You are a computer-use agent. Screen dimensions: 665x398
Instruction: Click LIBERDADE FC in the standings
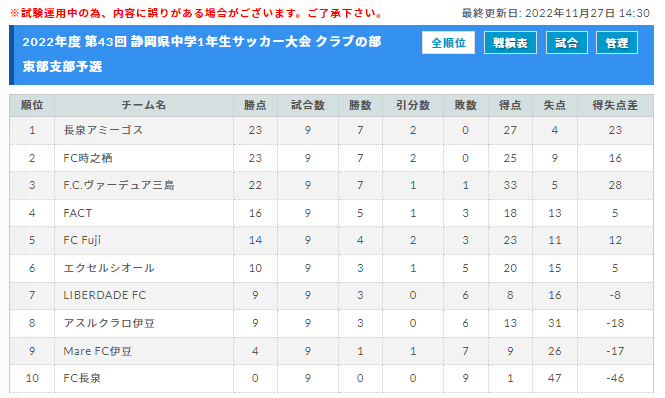(105, 295)
